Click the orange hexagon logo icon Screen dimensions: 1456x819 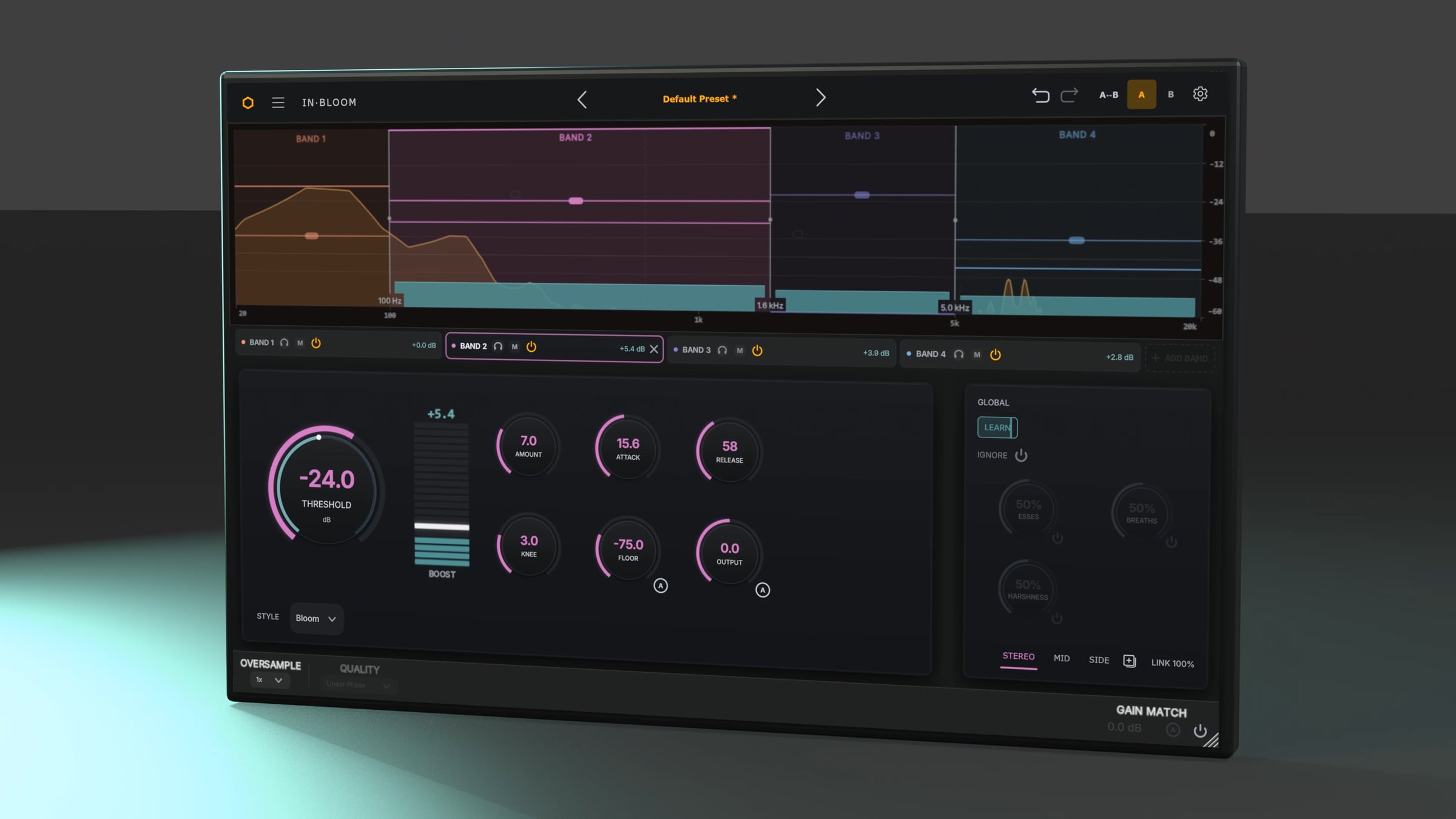point(248,103)
